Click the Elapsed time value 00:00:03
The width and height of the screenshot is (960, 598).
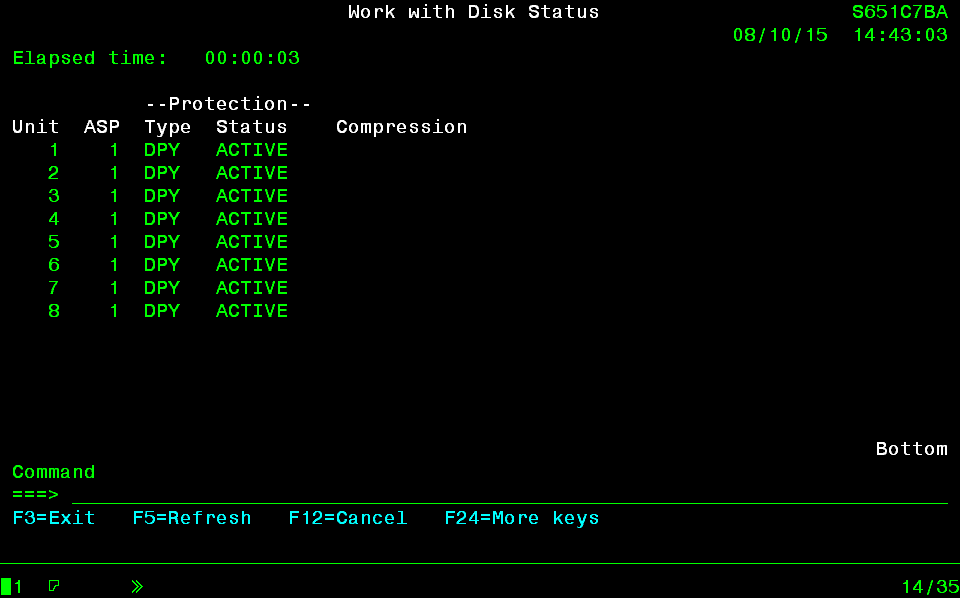tap(252, 58)
